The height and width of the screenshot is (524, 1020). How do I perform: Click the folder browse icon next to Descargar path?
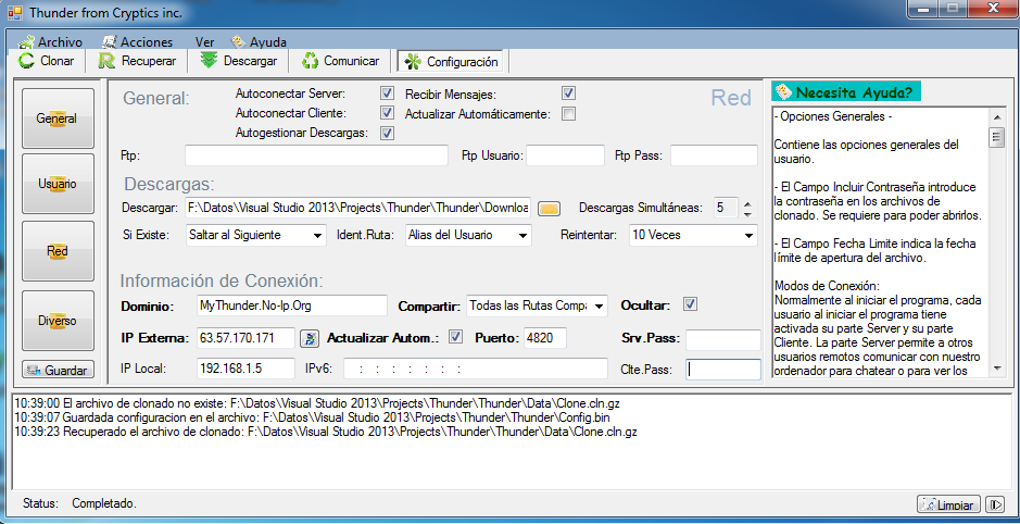(x=550, y=209)
